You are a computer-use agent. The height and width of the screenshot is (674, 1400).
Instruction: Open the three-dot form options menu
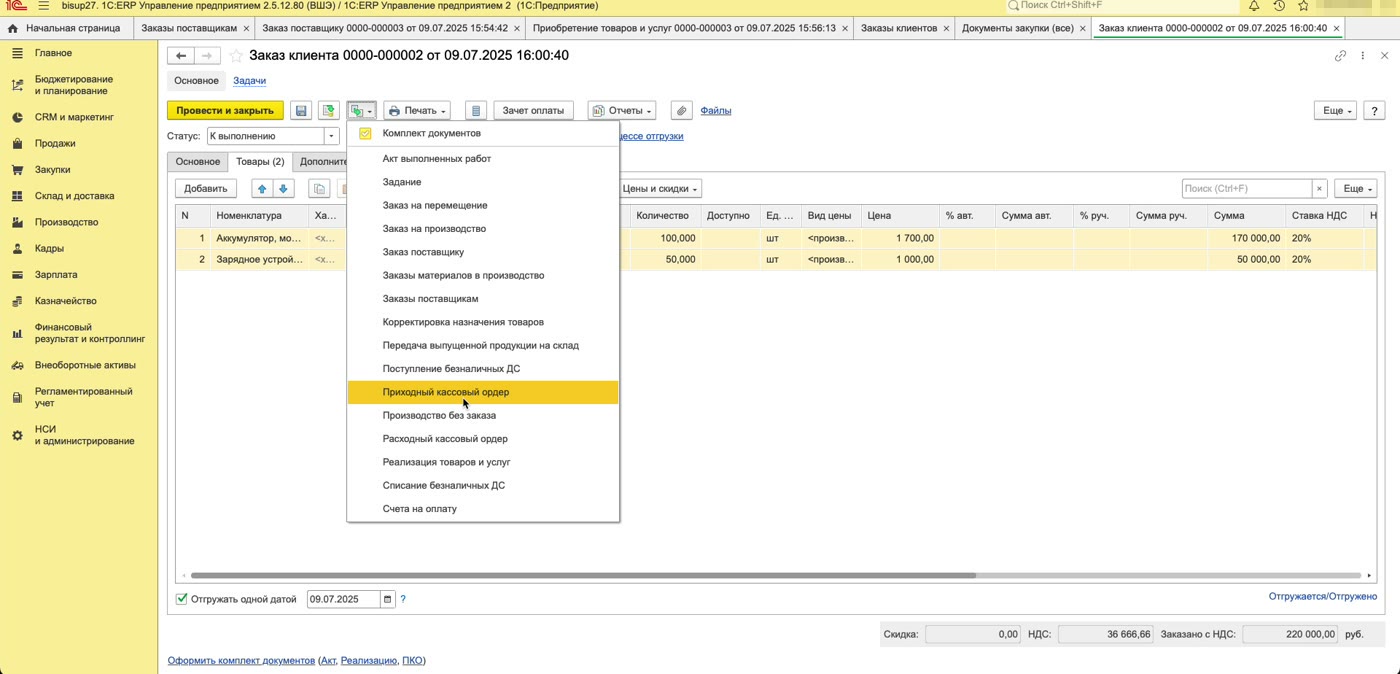(x=1362, y=56)
